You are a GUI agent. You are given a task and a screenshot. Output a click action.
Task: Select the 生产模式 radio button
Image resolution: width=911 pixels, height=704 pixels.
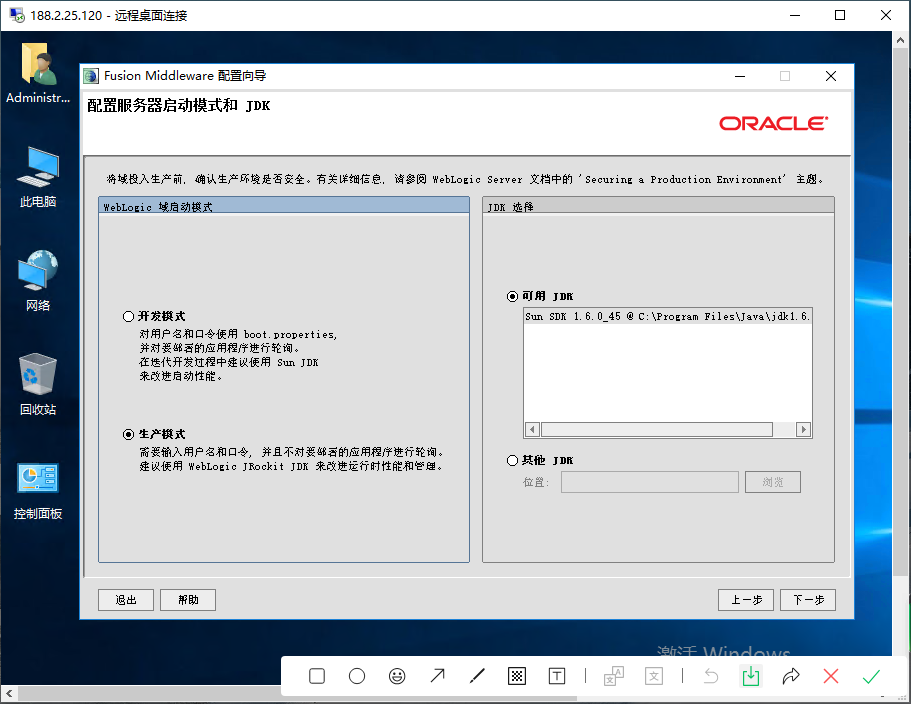click(x=128, y=434)
